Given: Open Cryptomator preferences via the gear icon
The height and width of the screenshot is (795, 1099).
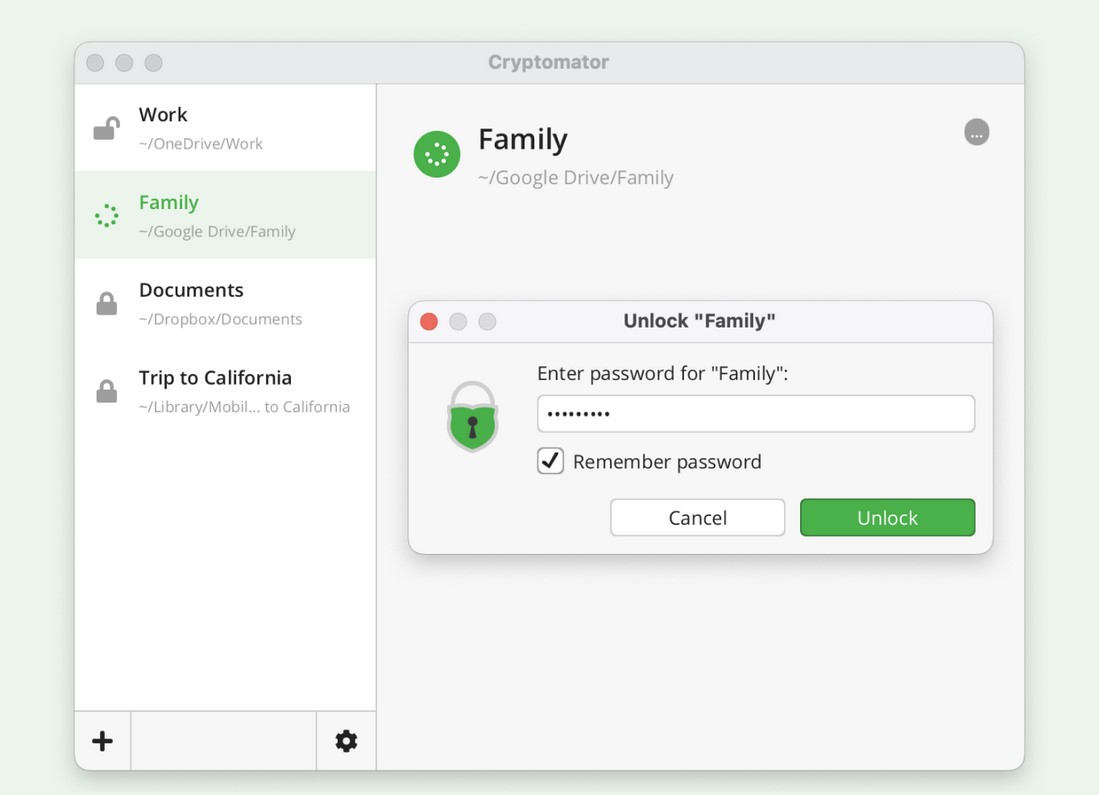Looking at the screenshot, I should [346, 741].
